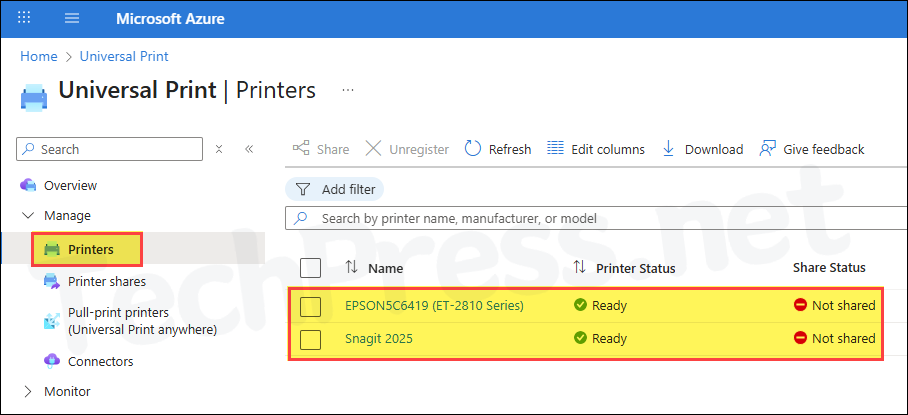Collapse the sidebar with double chevron
The height and width of the screenshot is (415, 908).
(249, 149)
